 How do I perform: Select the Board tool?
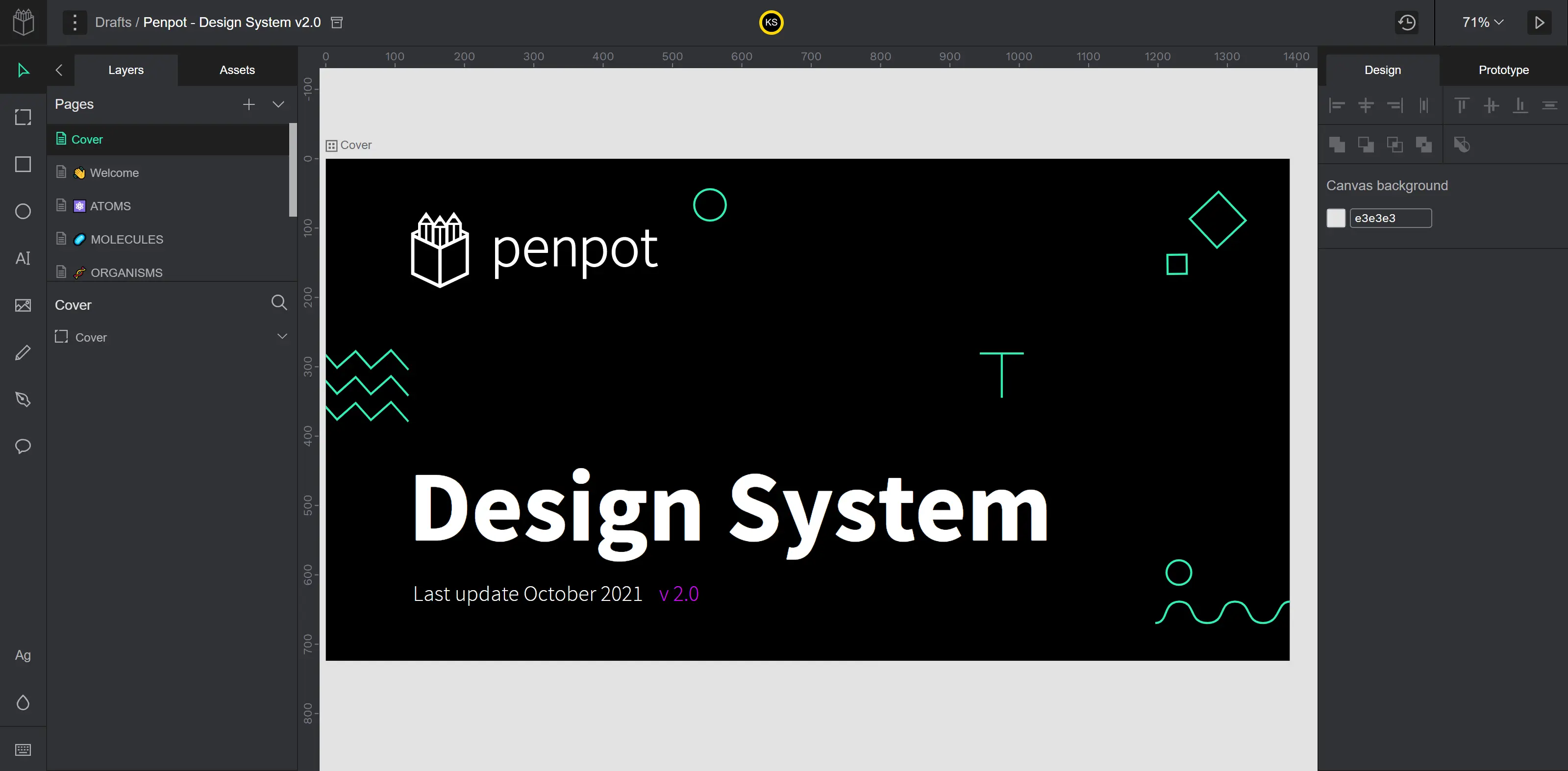tap(23, 117)
